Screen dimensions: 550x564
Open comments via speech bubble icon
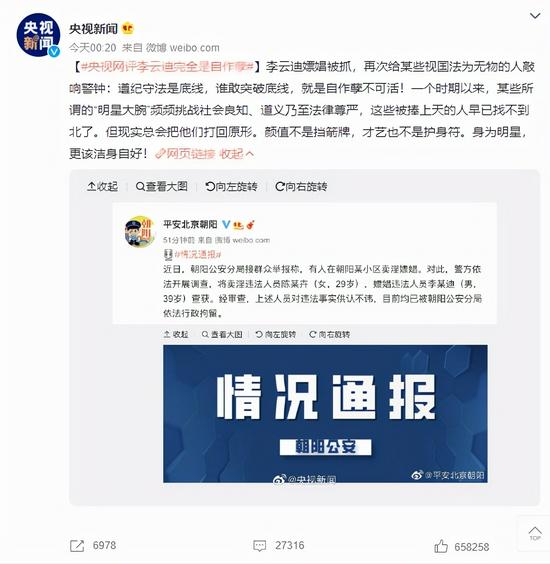tap(259, 546)
